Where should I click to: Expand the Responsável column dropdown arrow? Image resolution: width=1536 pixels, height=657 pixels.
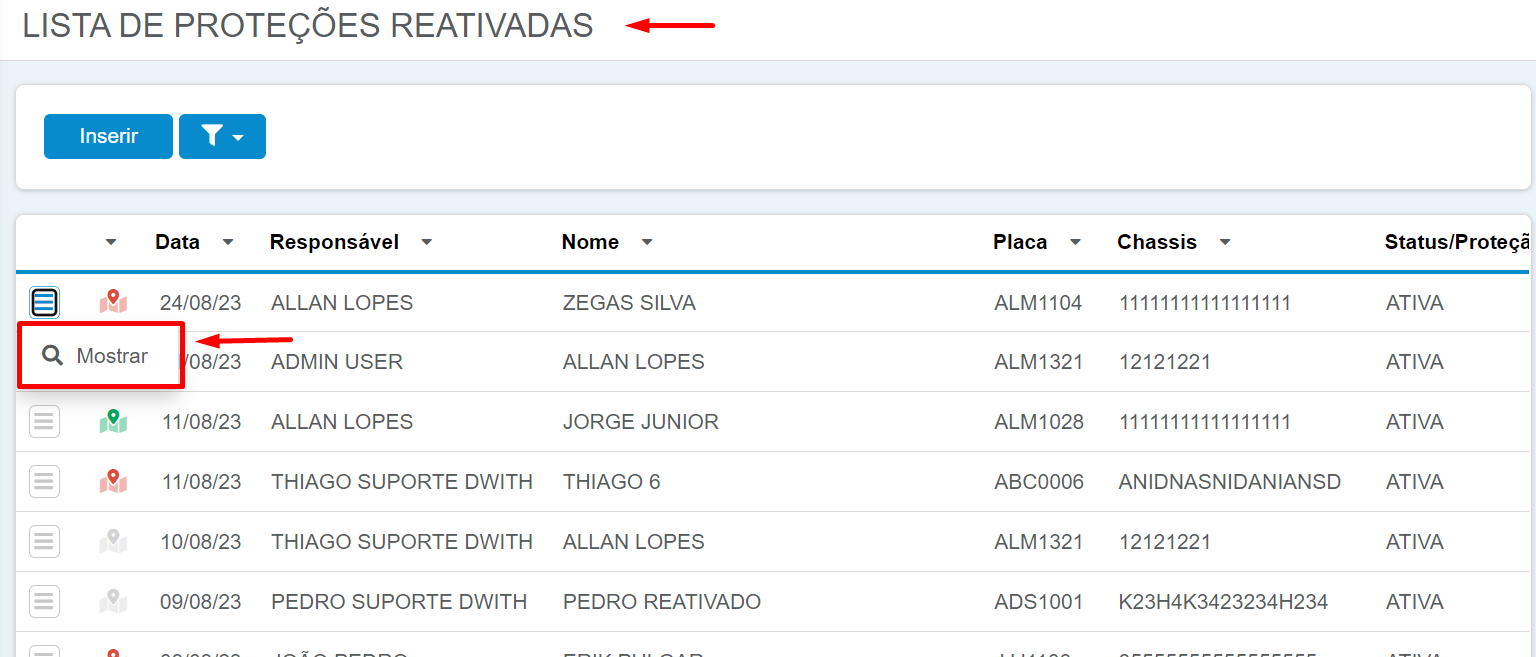tap(427, 242)
